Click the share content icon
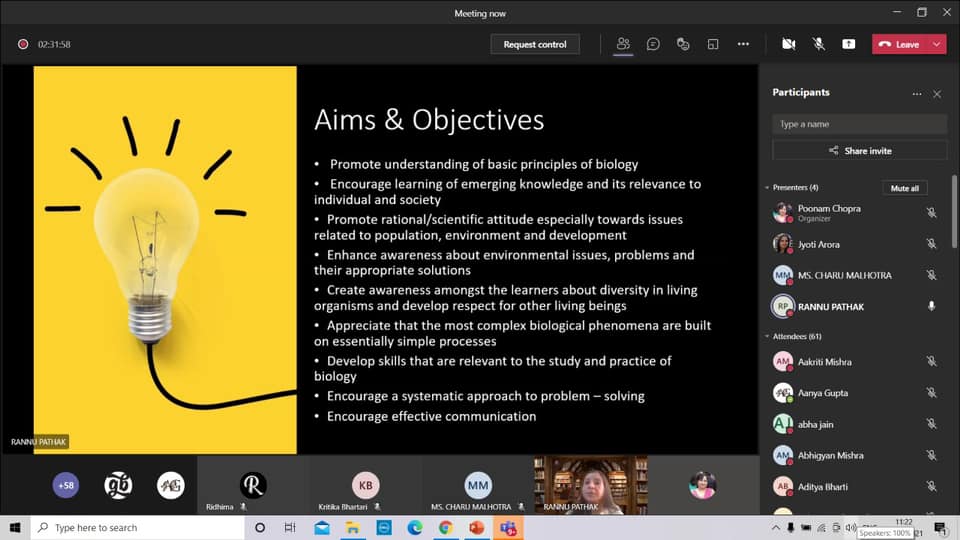This screenshot has height=540, width=960. 848,44
